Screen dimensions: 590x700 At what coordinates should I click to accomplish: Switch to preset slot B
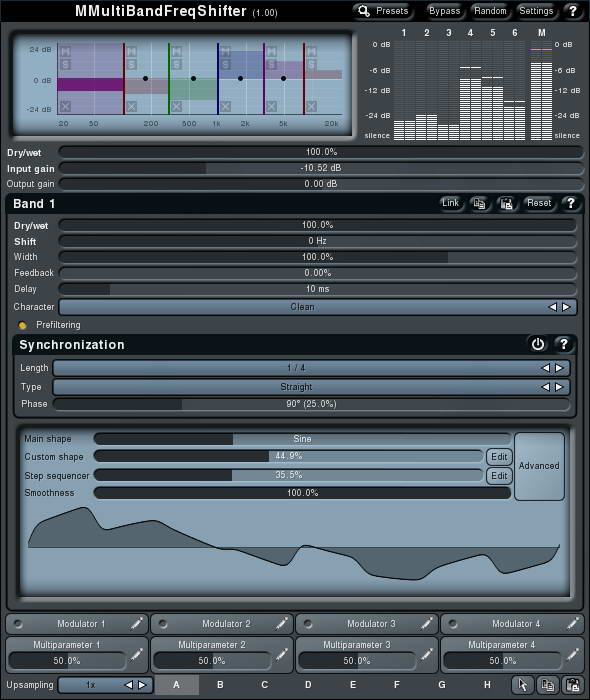[x=220, y=684]
